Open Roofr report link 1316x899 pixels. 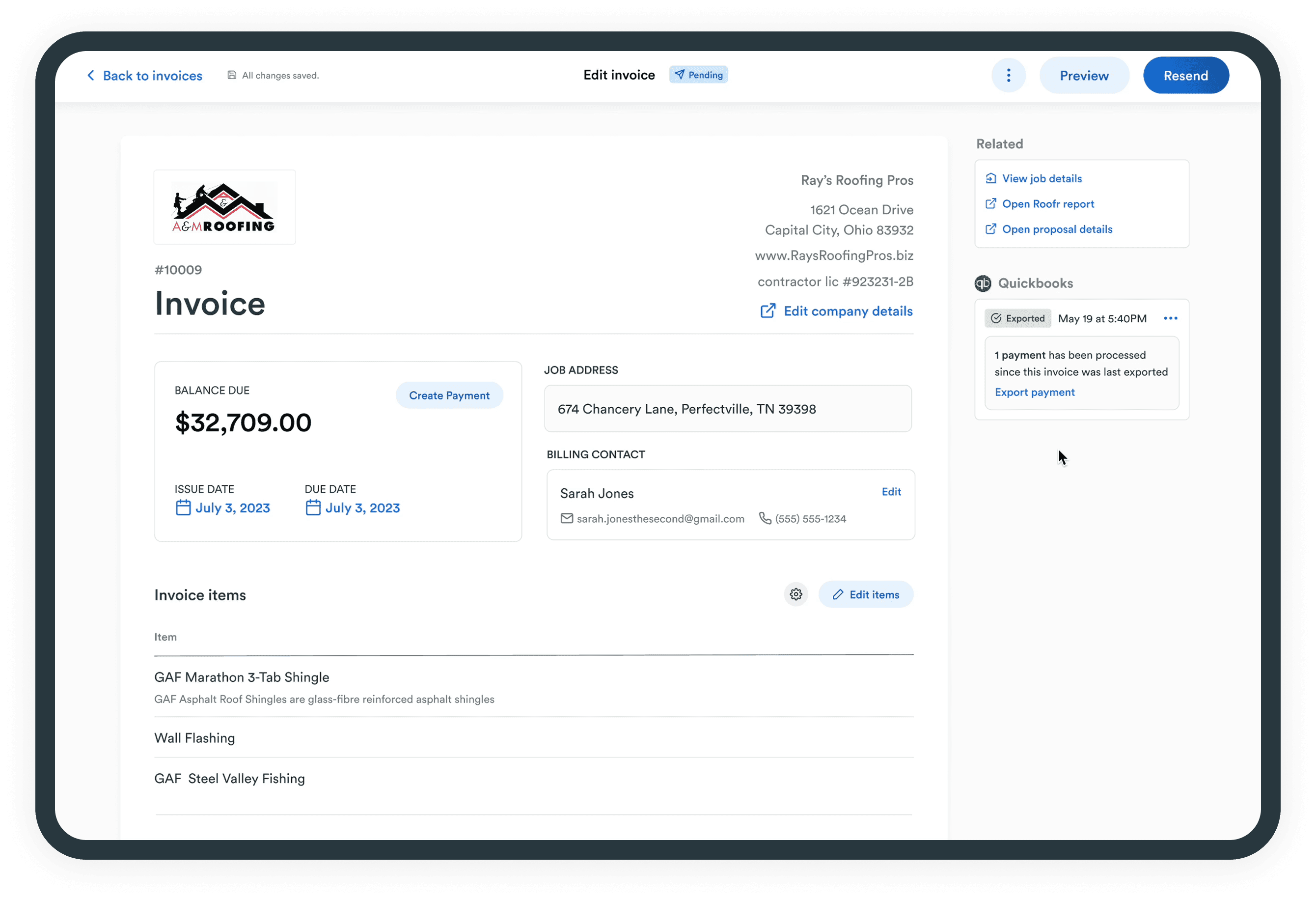point(1047,204)
